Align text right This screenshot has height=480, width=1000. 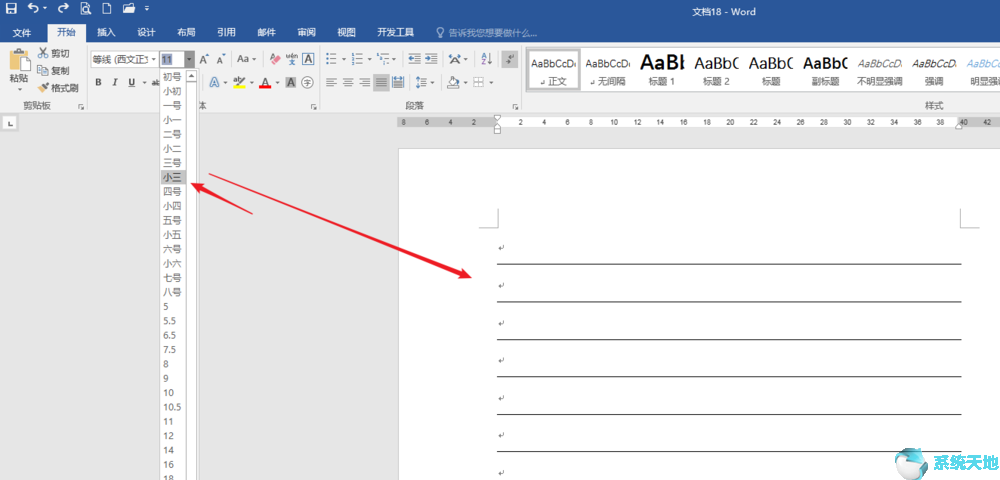click(364, 82)
